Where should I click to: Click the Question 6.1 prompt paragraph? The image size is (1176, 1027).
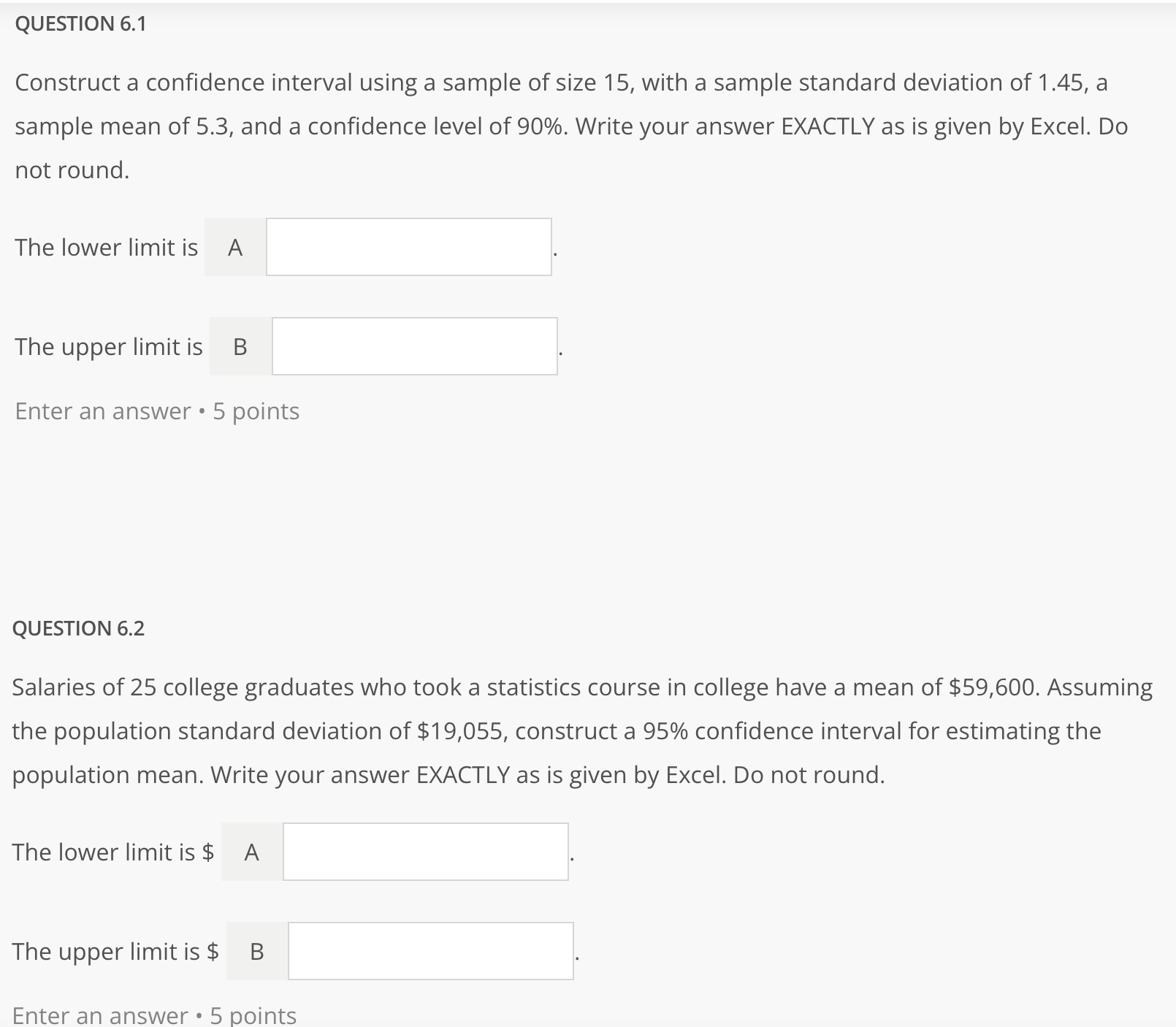click(x=570, y=126)
